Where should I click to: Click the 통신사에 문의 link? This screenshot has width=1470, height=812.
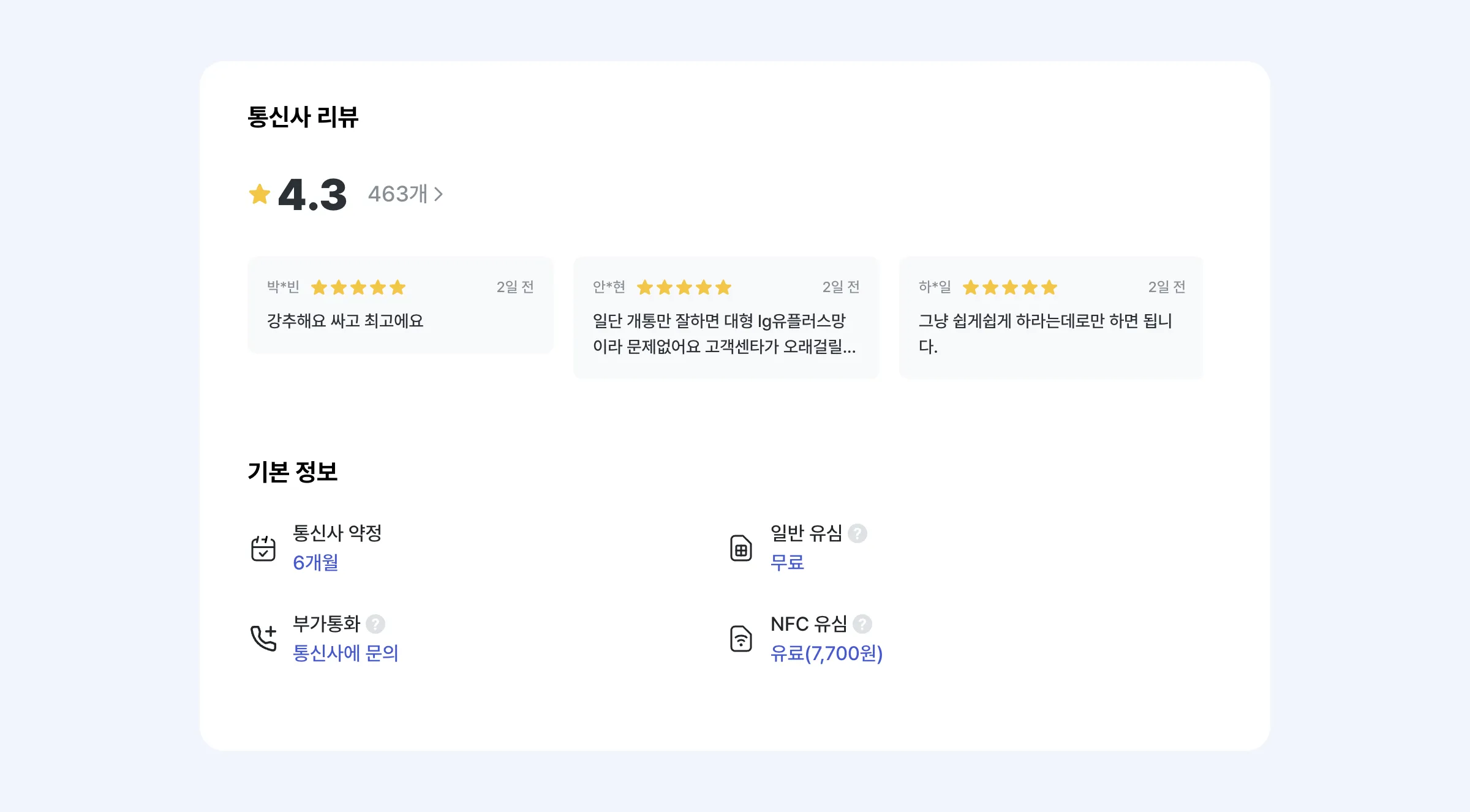[x=345, y=653]
